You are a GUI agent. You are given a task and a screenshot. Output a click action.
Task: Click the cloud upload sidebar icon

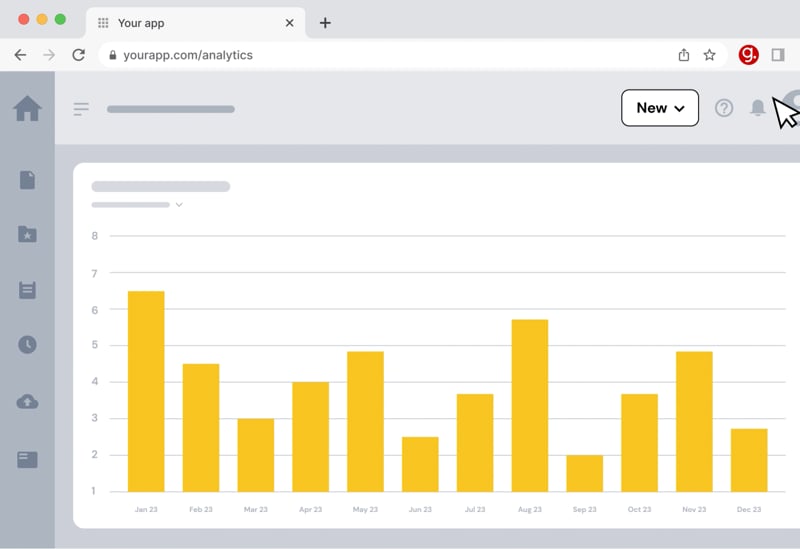[27, 401]
